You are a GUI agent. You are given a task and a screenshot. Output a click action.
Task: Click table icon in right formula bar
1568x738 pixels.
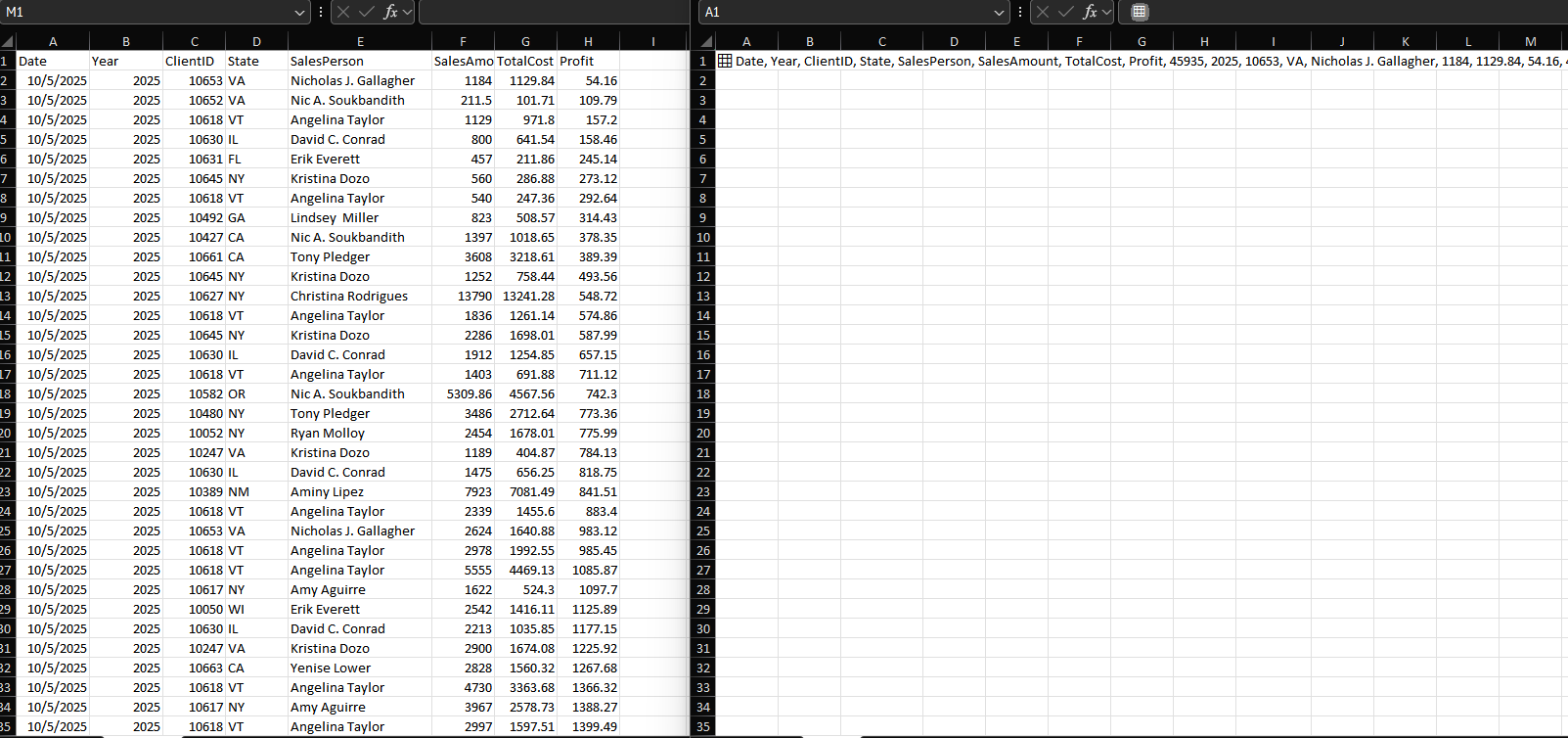pos(1140,12)
